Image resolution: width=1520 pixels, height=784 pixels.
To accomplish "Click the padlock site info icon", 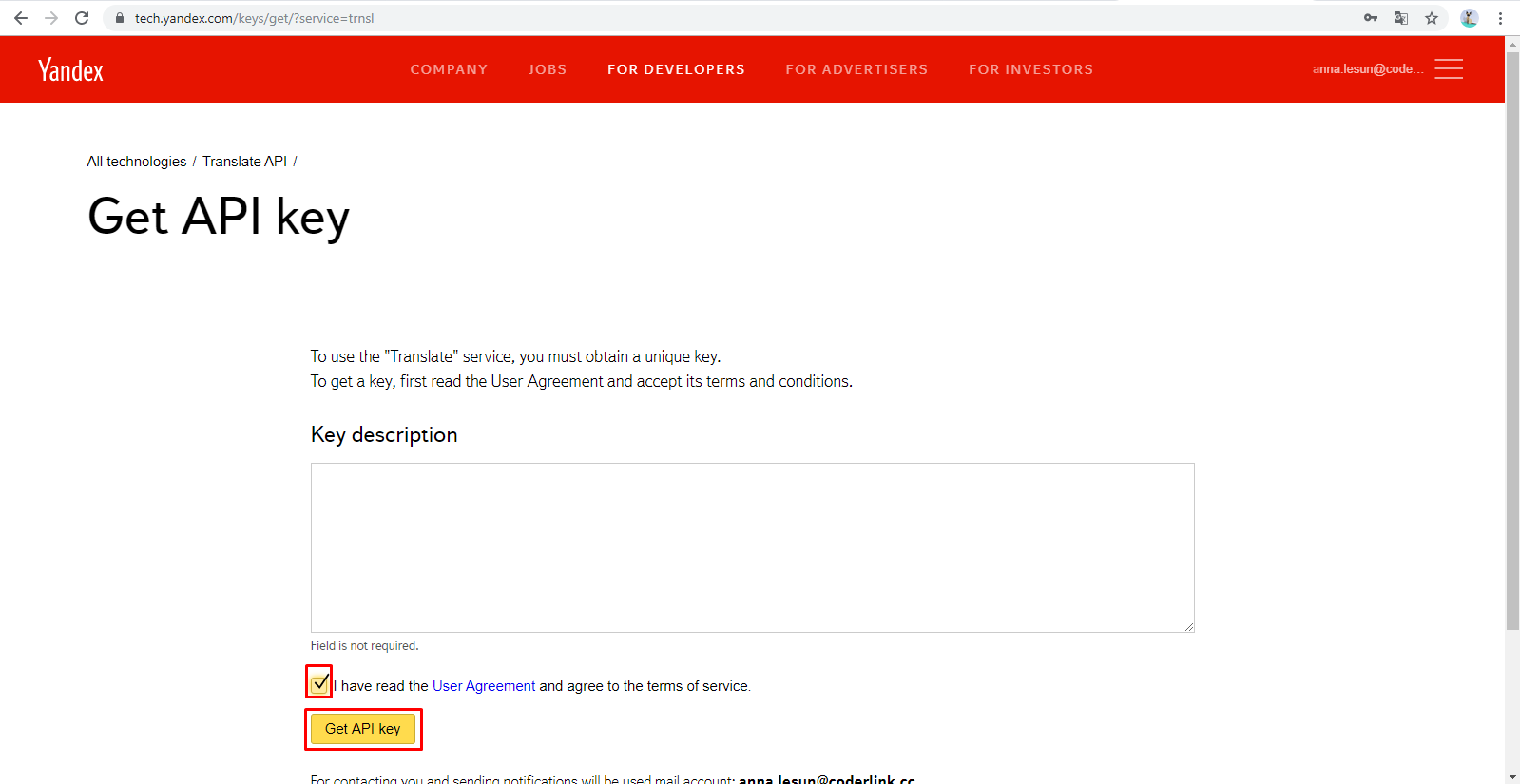I will coord(120,18).
